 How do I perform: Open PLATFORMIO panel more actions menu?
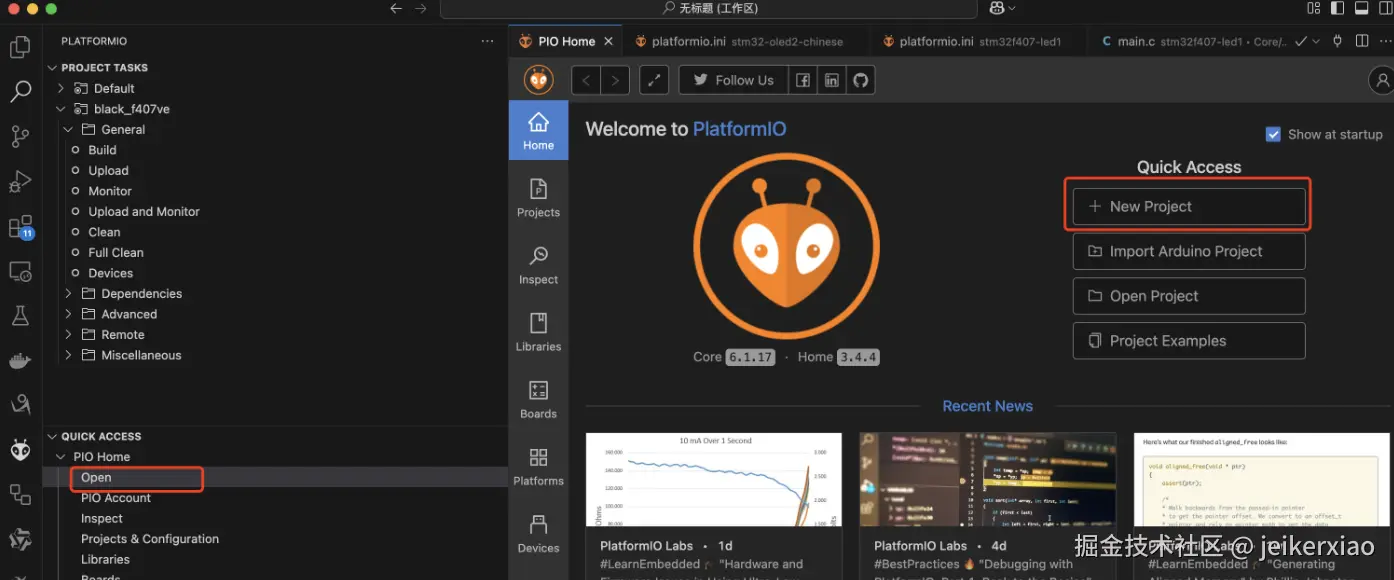[487, 41]
